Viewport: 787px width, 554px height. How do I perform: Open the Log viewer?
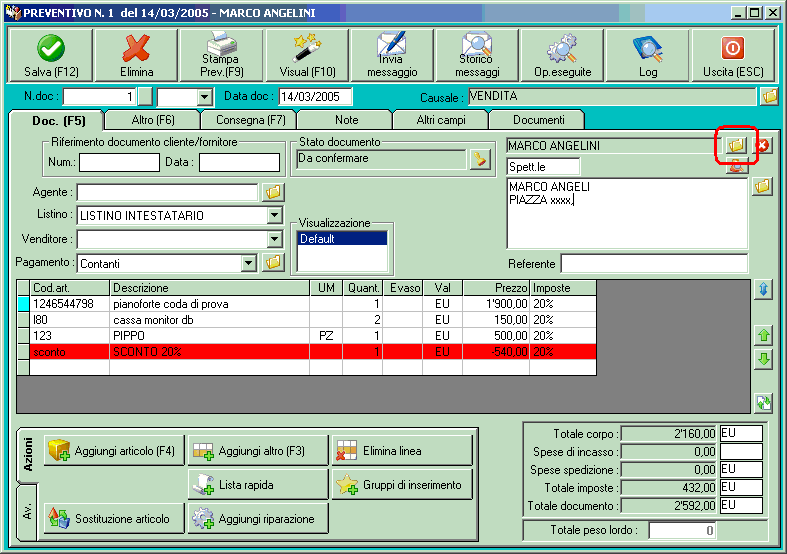(647, 55)
